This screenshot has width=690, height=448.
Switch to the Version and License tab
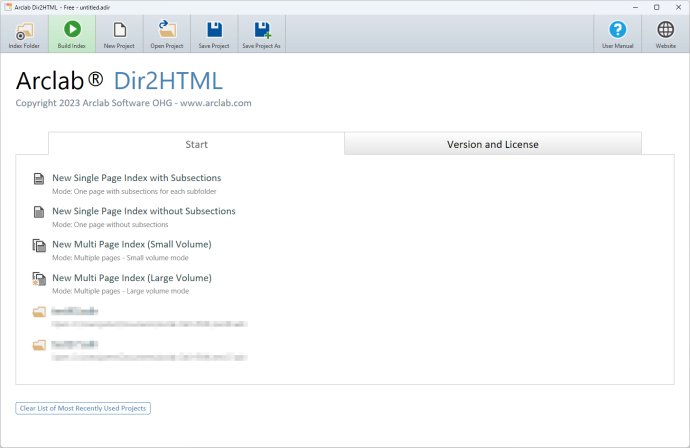pos(493,144)
